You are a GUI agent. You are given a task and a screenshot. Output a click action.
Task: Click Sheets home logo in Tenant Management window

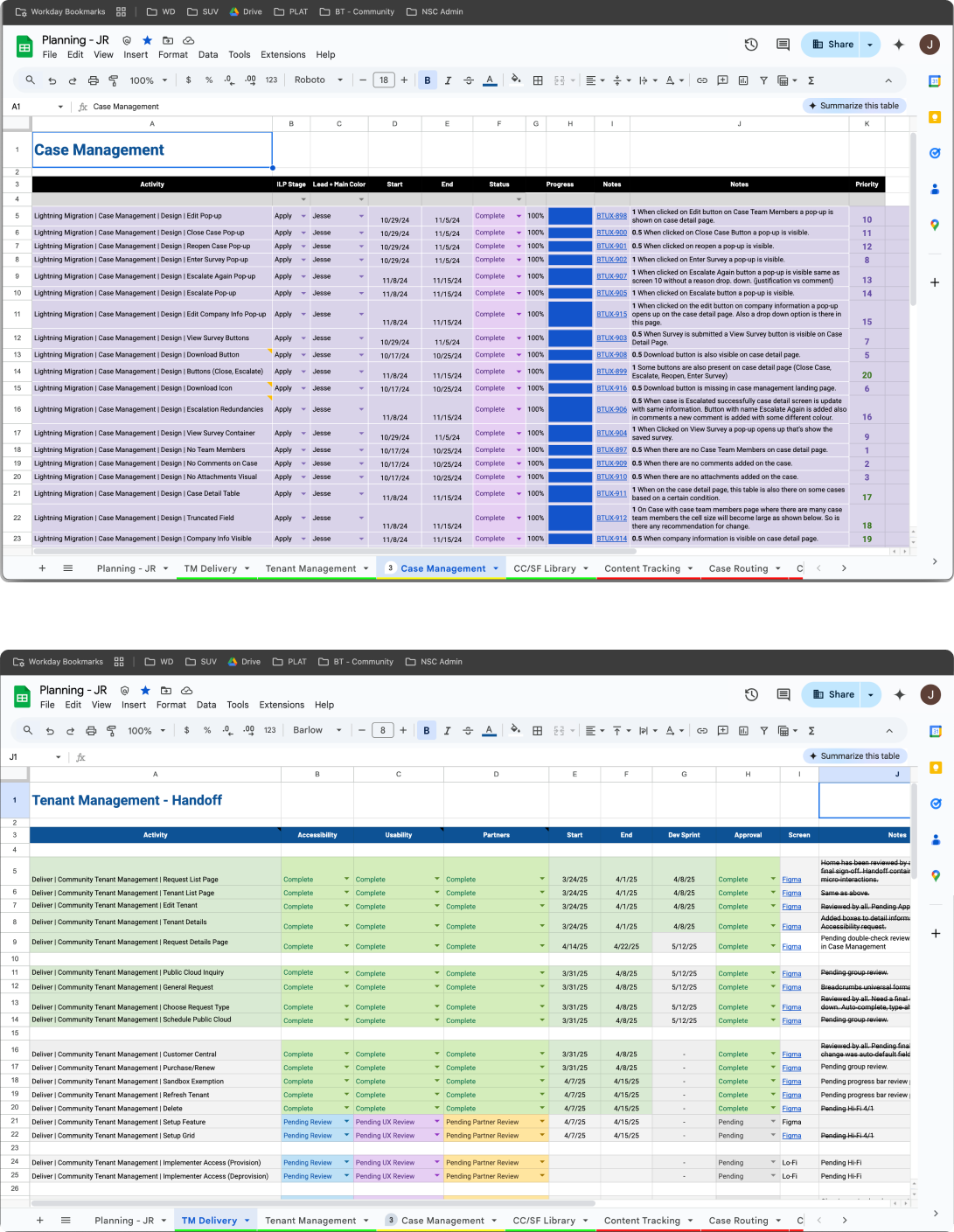click(23, 697)
